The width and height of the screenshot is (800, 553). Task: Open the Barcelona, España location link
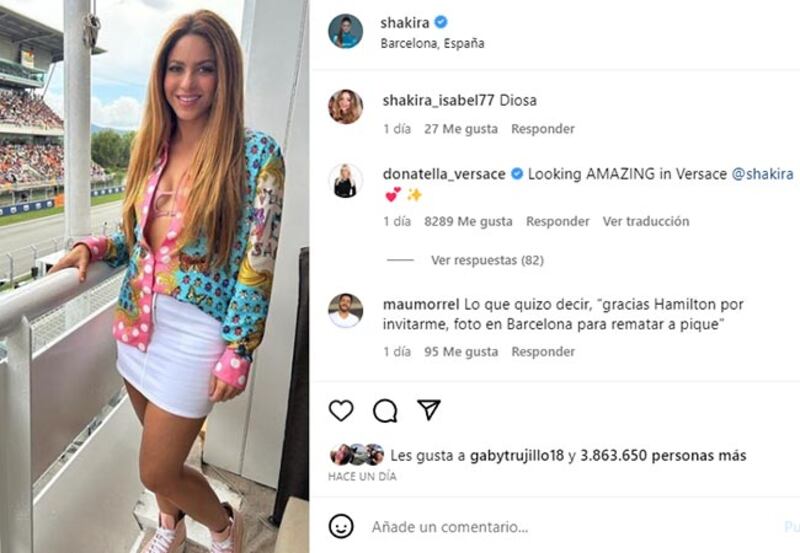[432, 43]
